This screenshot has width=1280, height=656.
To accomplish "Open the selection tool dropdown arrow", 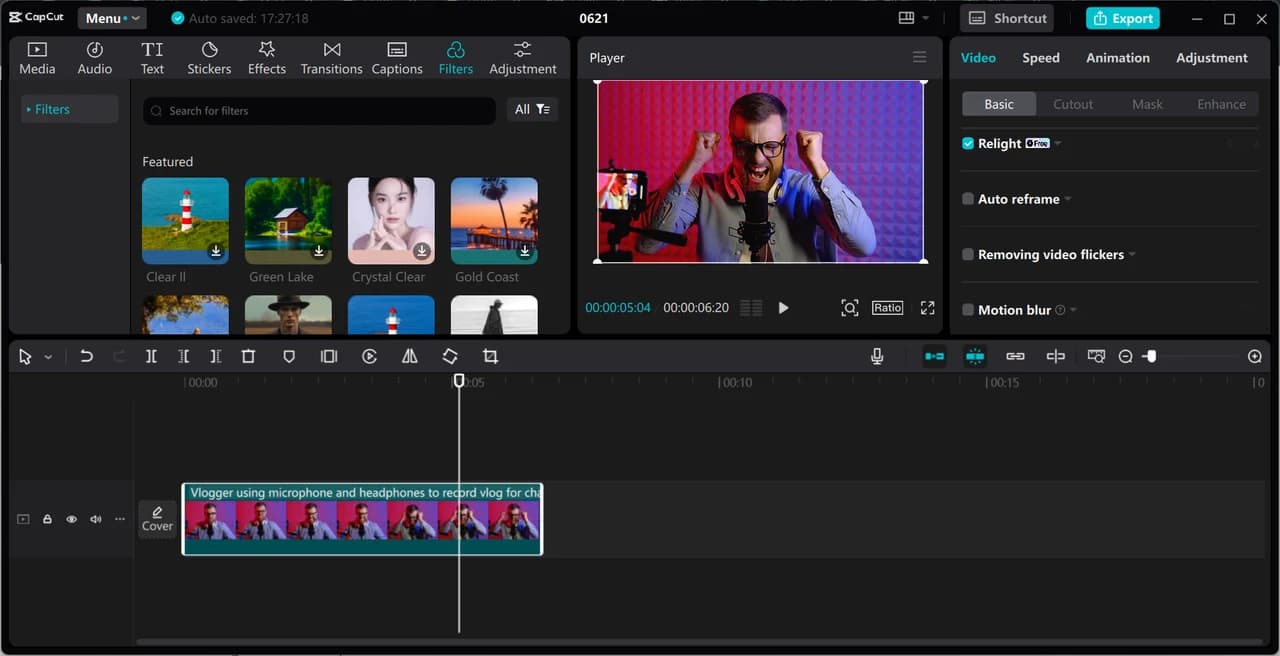I will pos(48,357).
